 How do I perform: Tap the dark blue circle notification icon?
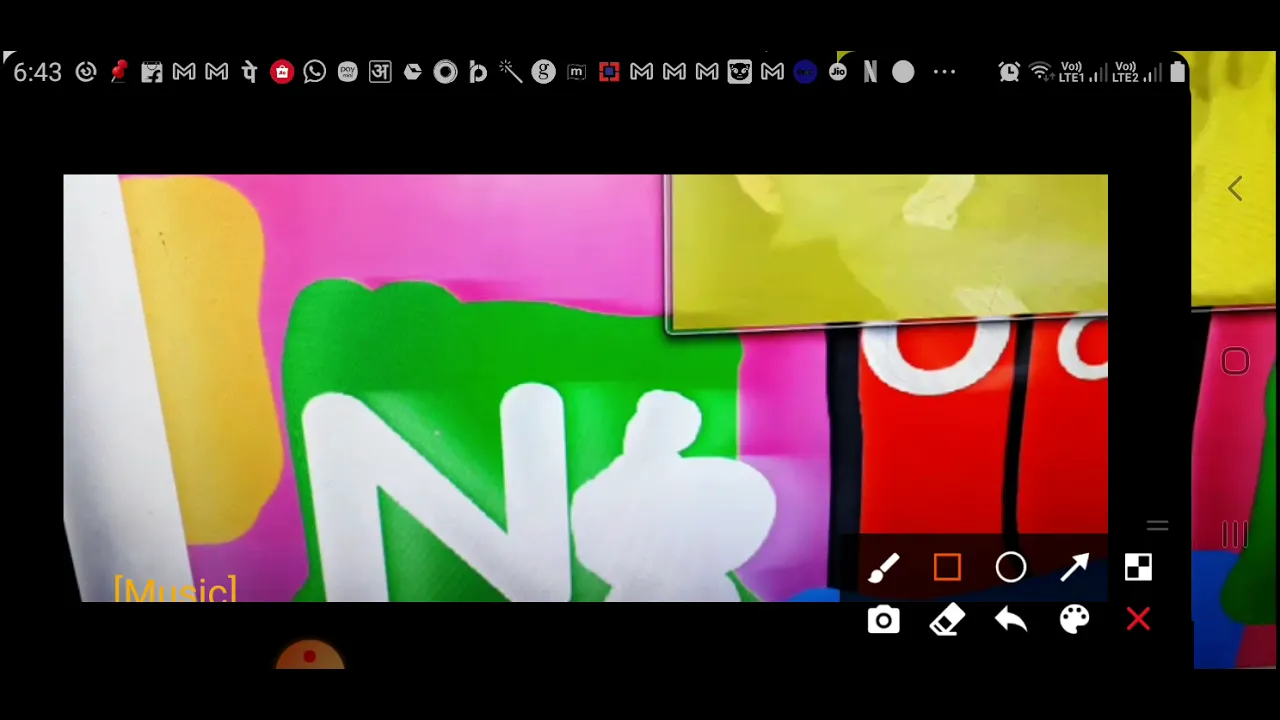coord(805,72)
